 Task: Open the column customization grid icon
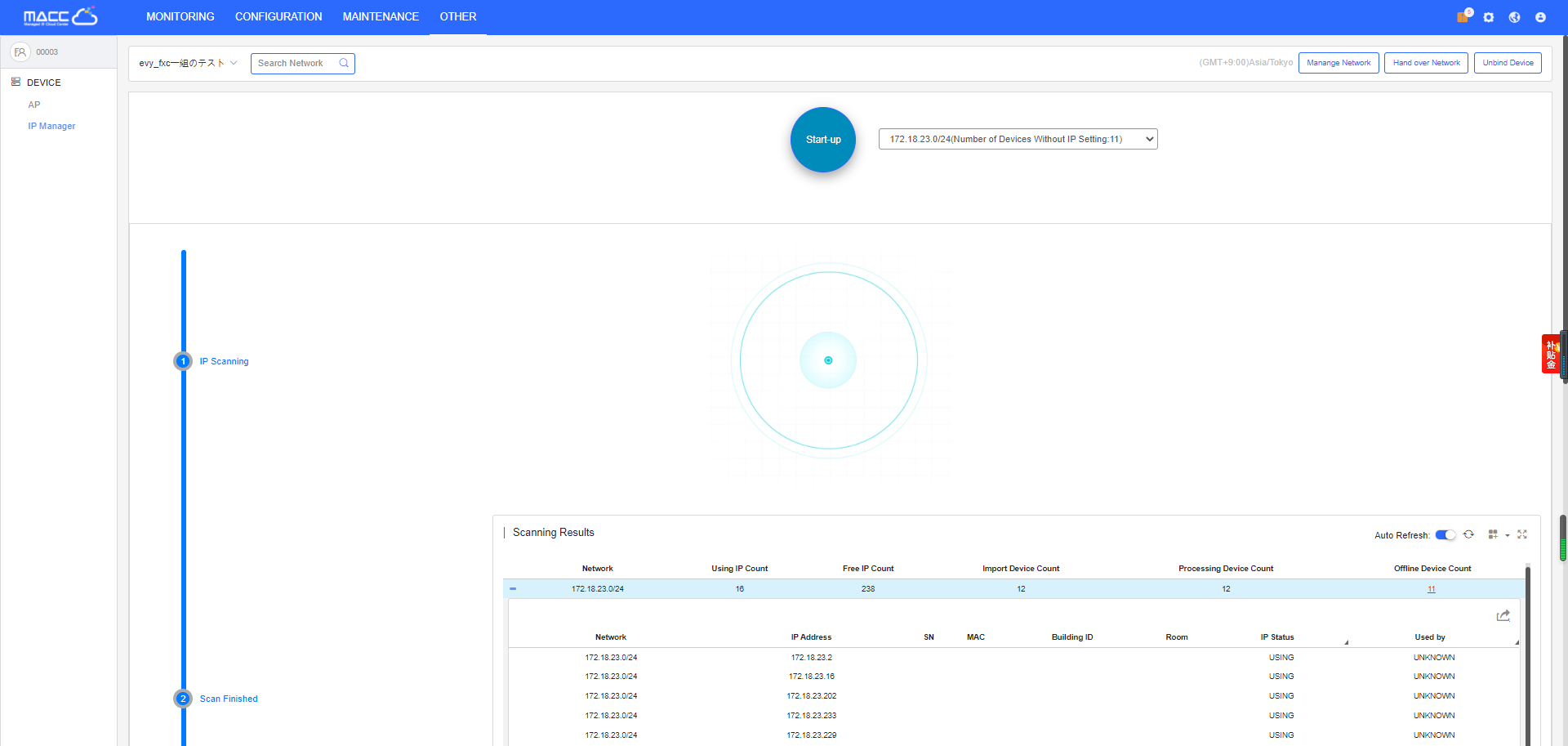[1493, 534]
